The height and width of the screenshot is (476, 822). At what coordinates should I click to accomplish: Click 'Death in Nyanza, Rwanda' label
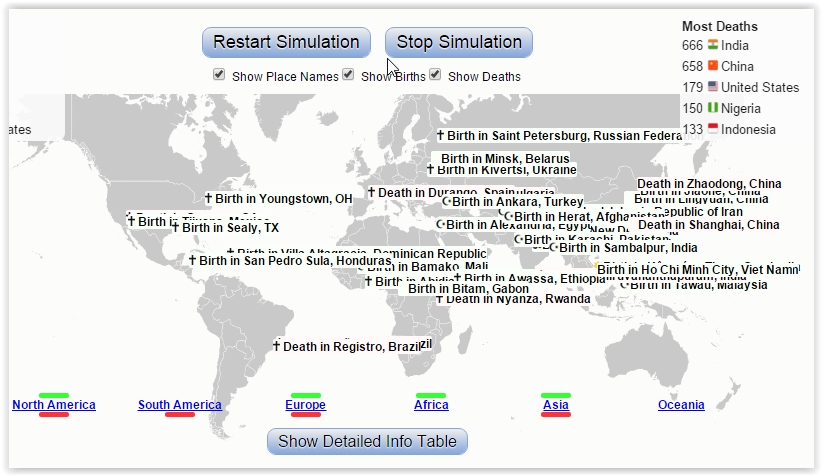(x=518, y=299)
